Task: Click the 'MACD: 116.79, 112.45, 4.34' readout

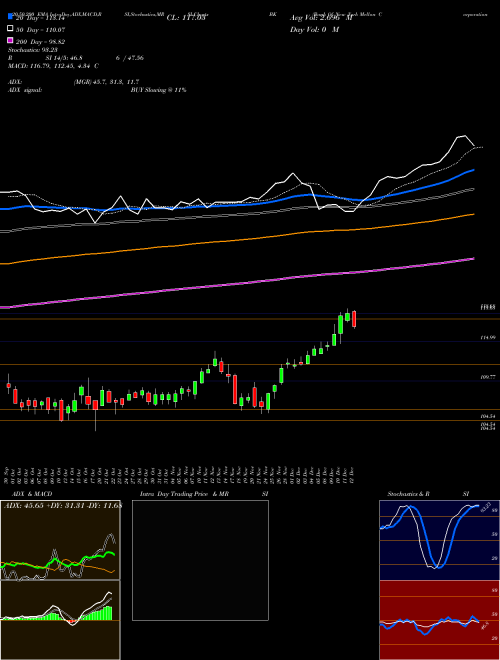Action: [x=53, y=66]
